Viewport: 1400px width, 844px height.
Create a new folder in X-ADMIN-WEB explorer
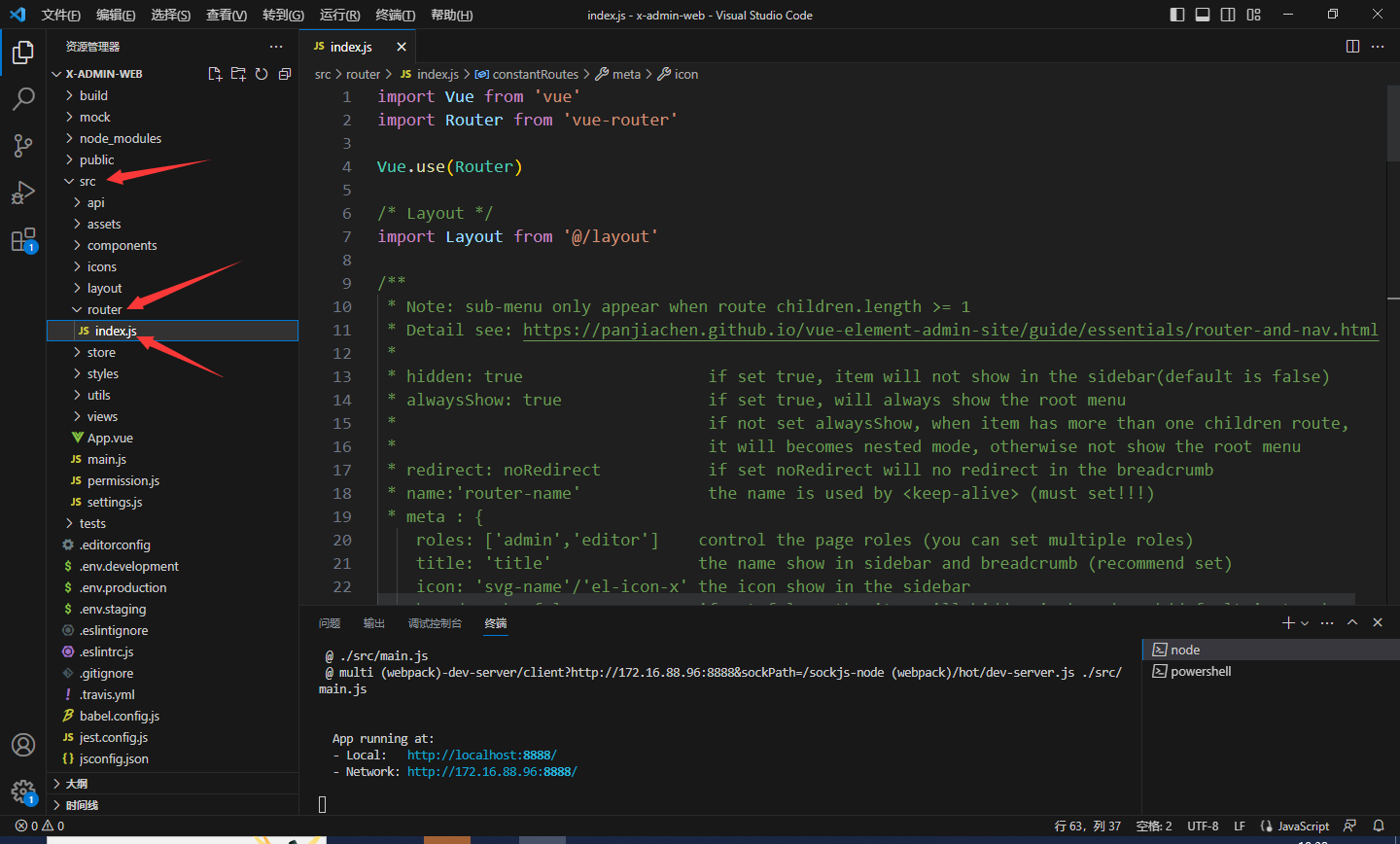[238, 74]
